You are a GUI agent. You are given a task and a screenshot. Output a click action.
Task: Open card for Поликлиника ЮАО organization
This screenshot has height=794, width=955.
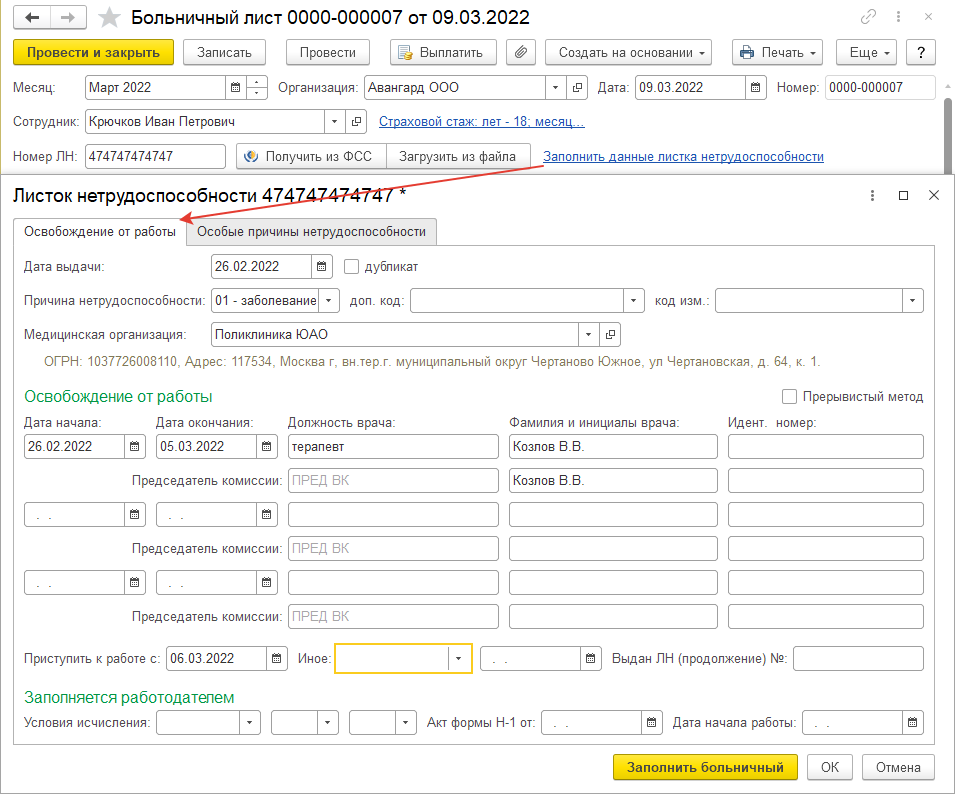click(x=610, y=335)
